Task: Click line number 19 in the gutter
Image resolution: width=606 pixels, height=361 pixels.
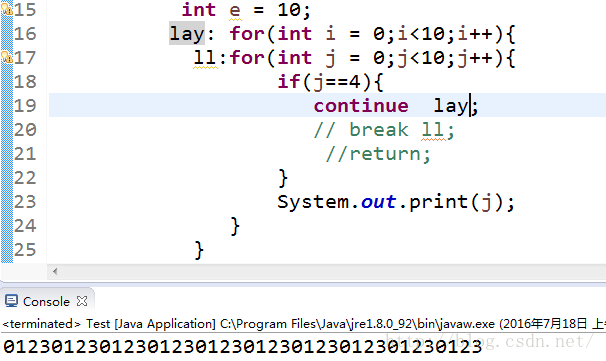Action: pos(25,106)
